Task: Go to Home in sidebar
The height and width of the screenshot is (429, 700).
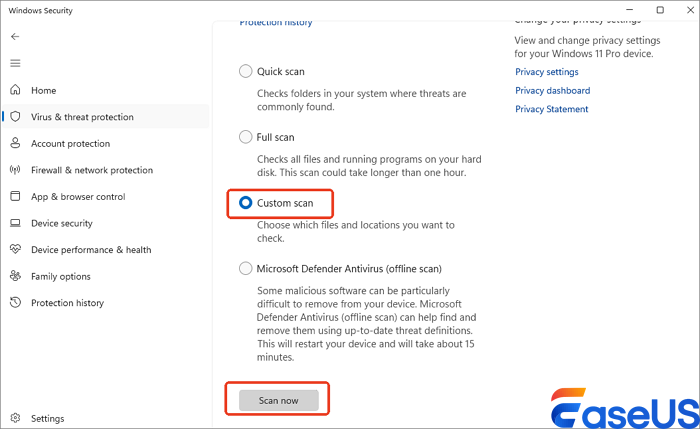Action: 106,90
